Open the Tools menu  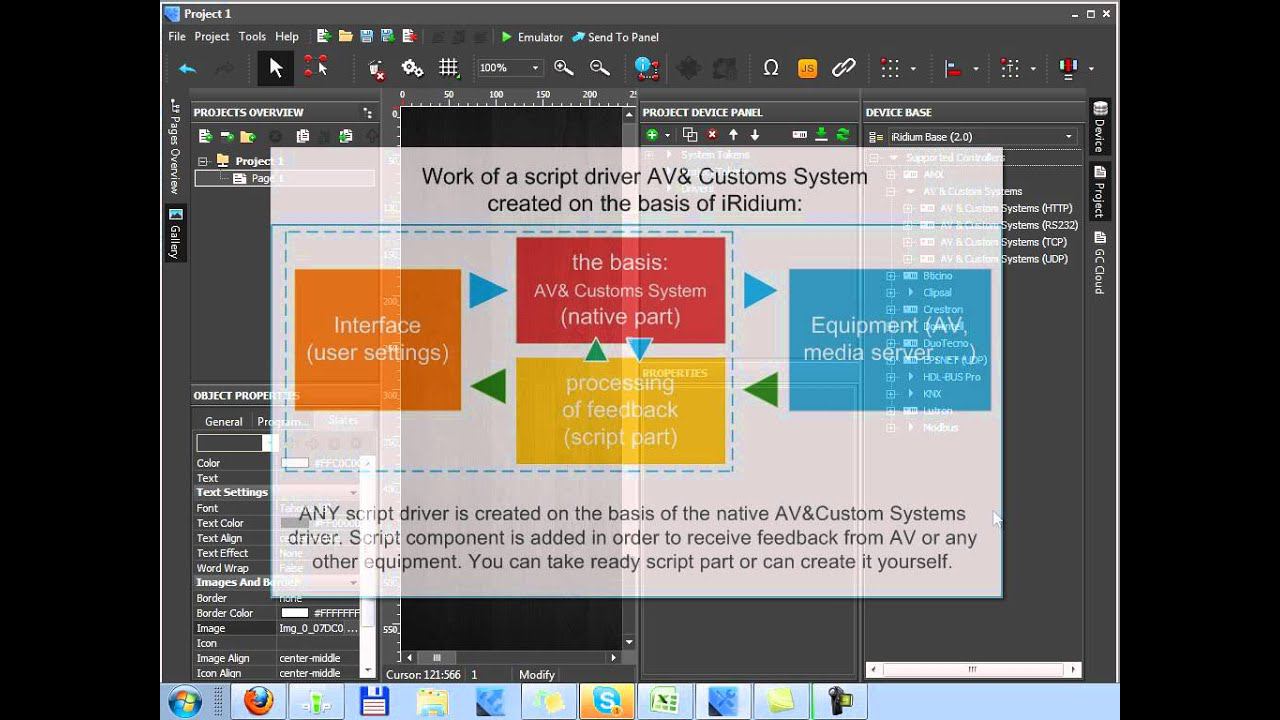click(252, 37)
